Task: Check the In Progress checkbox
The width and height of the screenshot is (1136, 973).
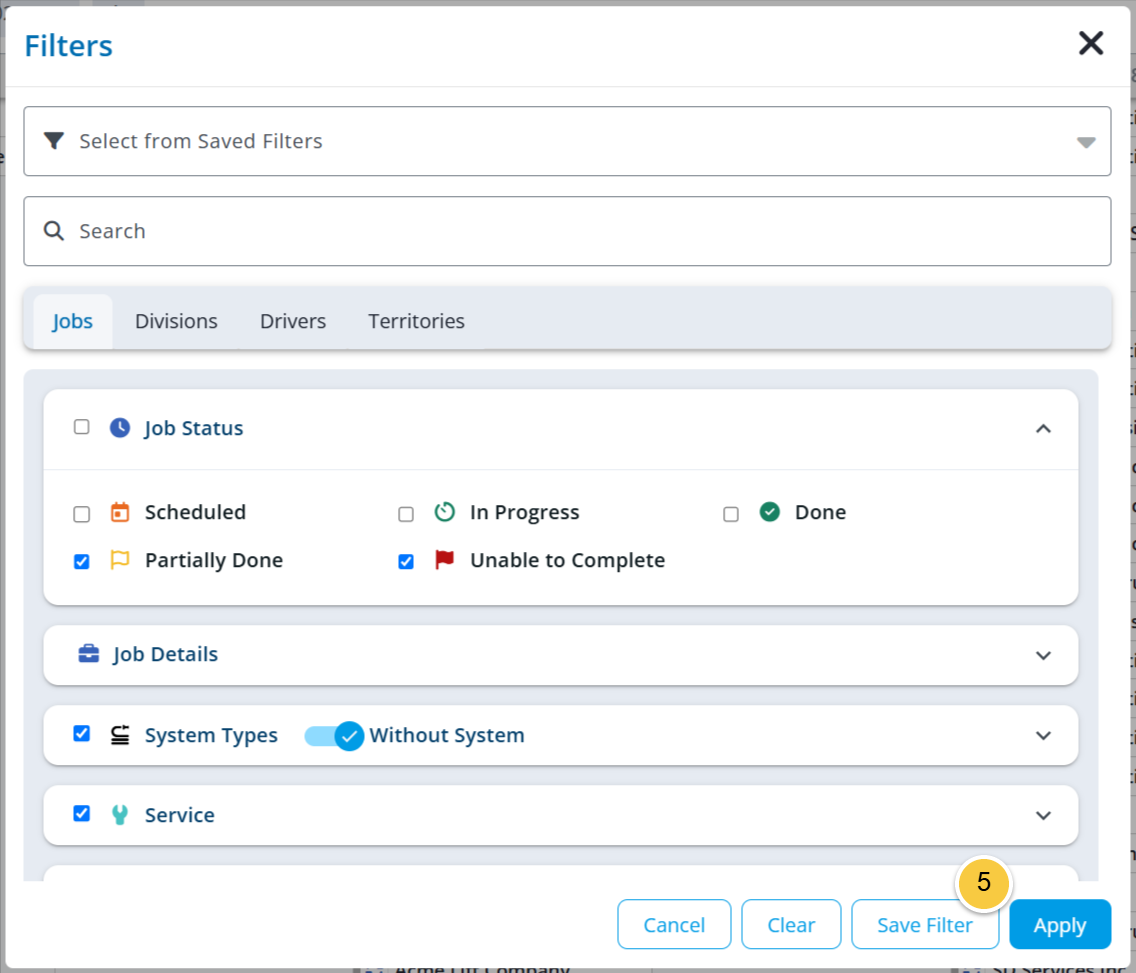Action: (x=406, y=514)
